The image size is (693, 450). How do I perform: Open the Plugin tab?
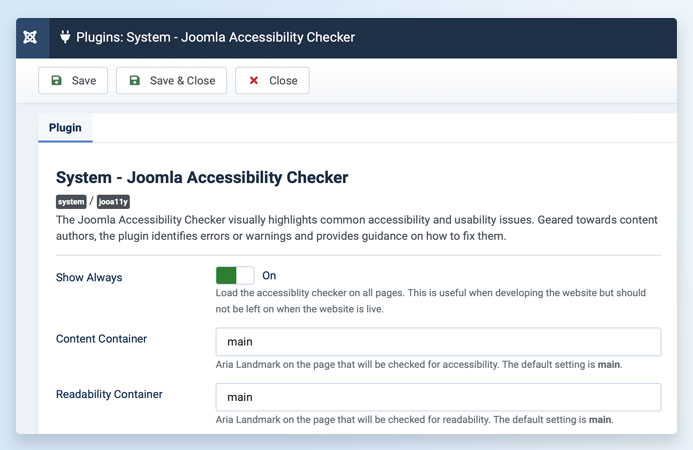point(65,128)
